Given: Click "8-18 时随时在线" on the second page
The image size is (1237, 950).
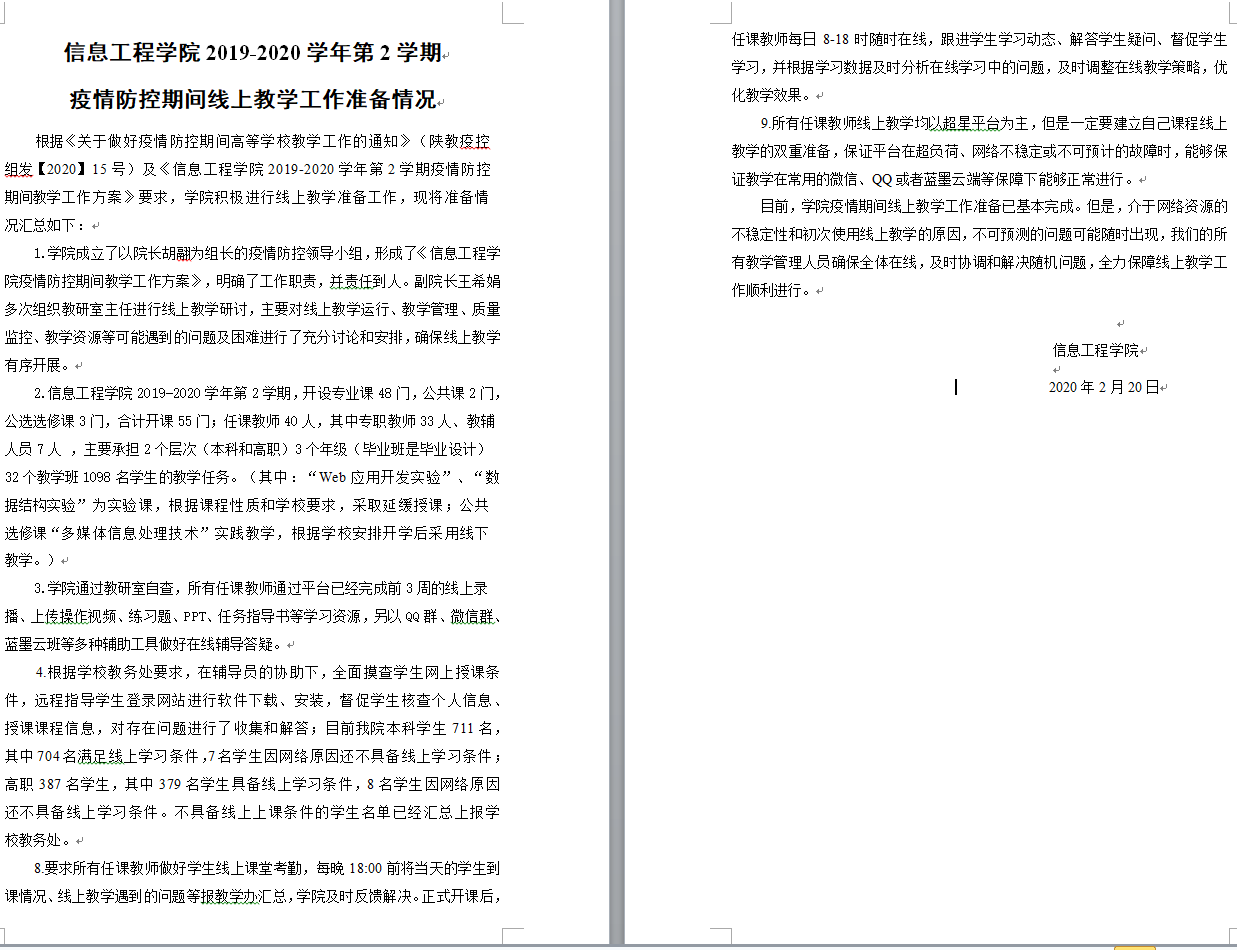Looking at the screenshot, I should coord(874,40).
